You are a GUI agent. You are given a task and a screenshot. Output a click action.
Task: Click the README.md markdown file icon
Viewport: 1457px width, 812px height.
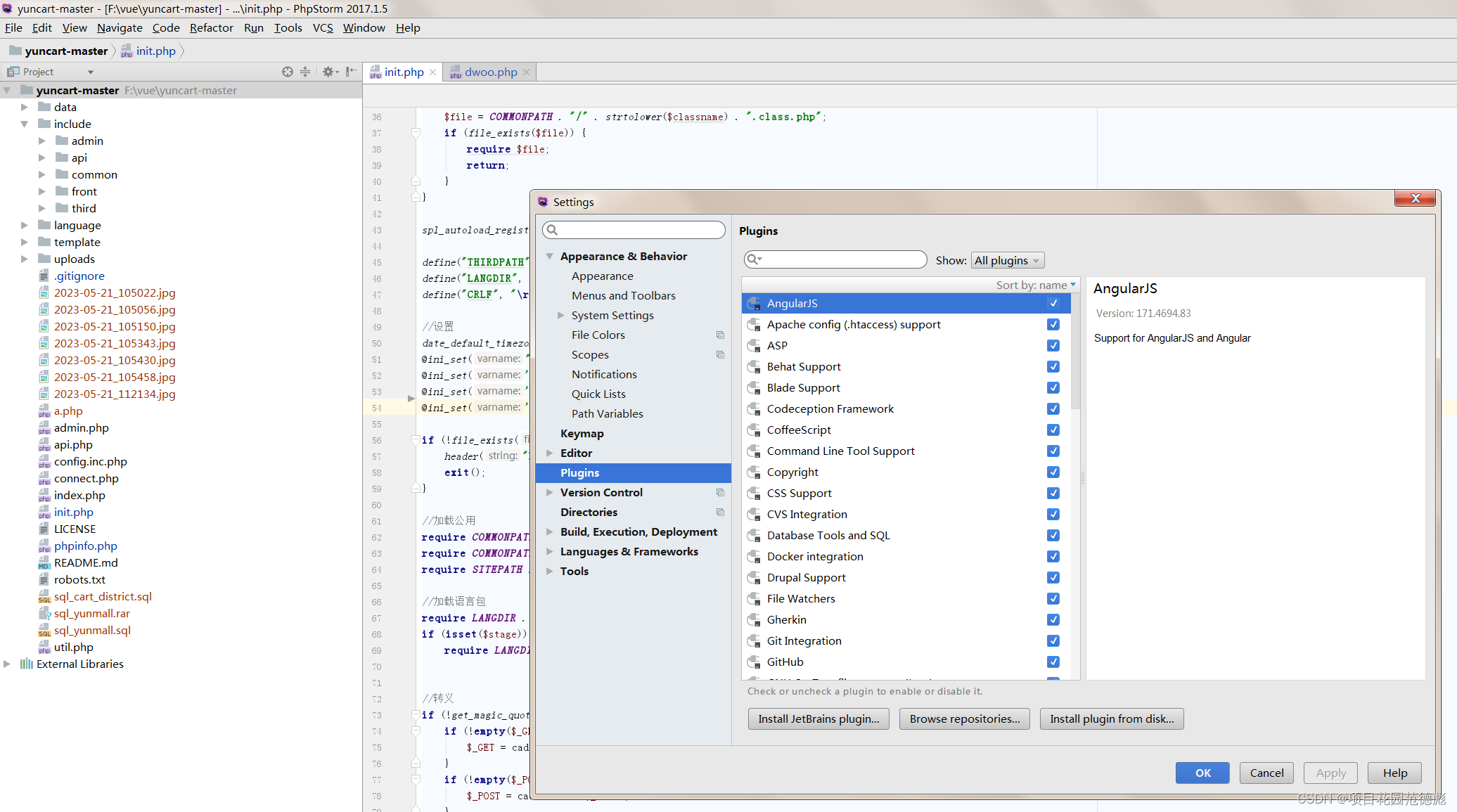(44, 563)
